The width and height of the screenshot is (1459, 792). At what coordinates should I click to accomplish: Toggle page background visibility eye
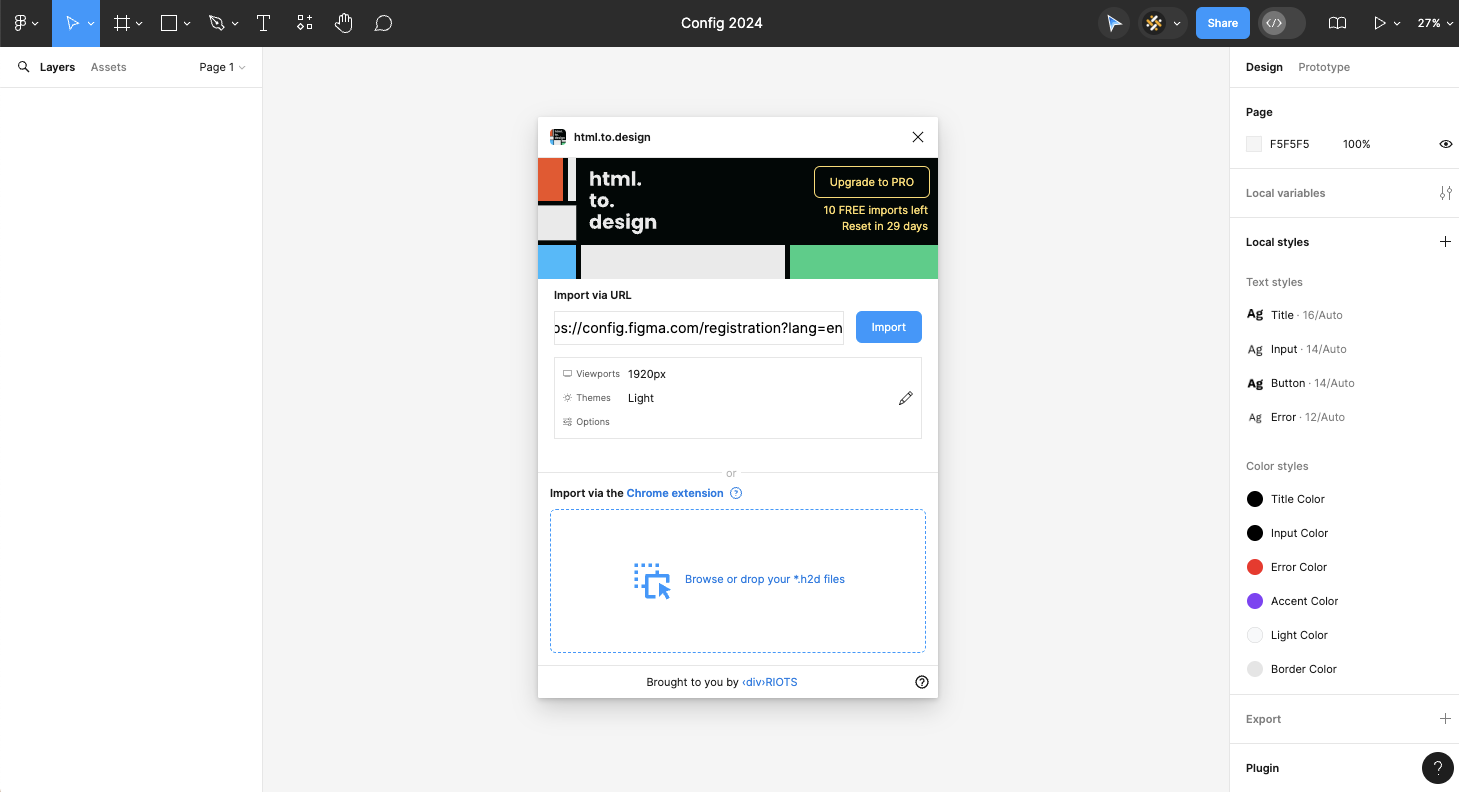(1445, 144)
